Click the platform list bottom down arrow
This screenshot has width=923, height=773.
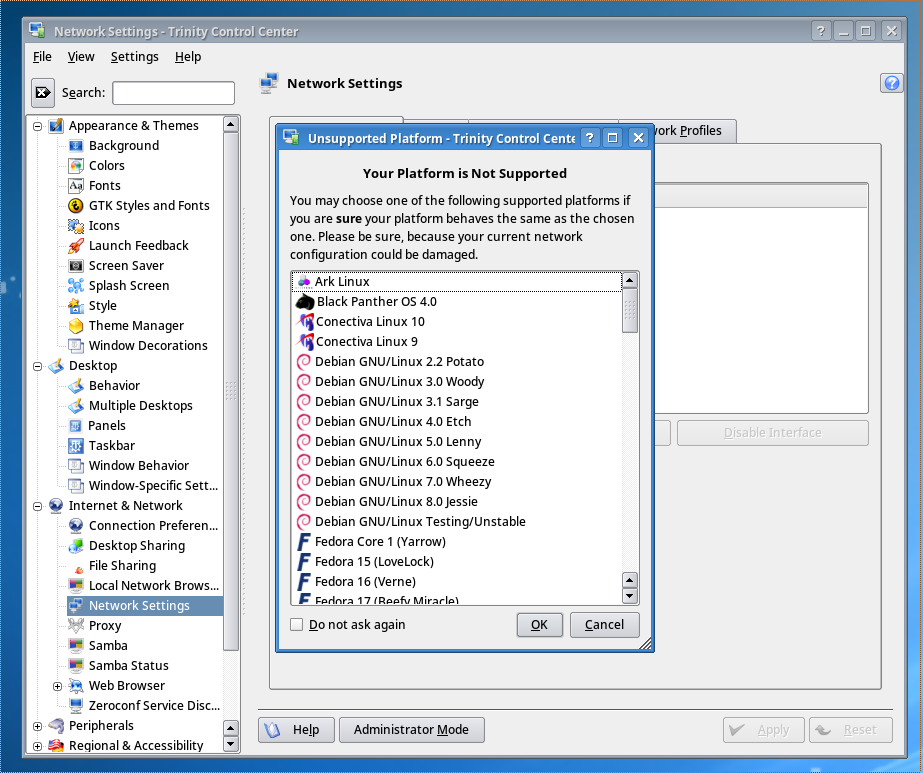tap(630, 596)
